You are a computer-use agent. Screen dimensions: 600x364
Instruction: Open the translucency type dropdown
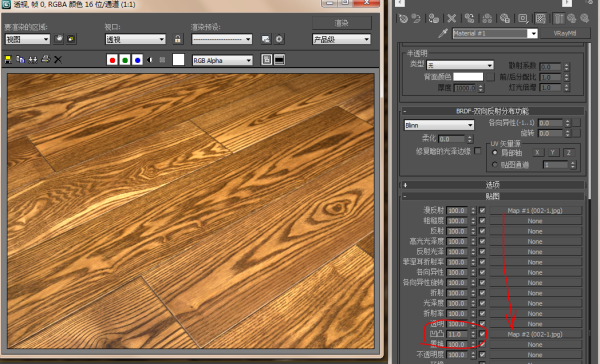pyautogui.click(x=460, y=65)
